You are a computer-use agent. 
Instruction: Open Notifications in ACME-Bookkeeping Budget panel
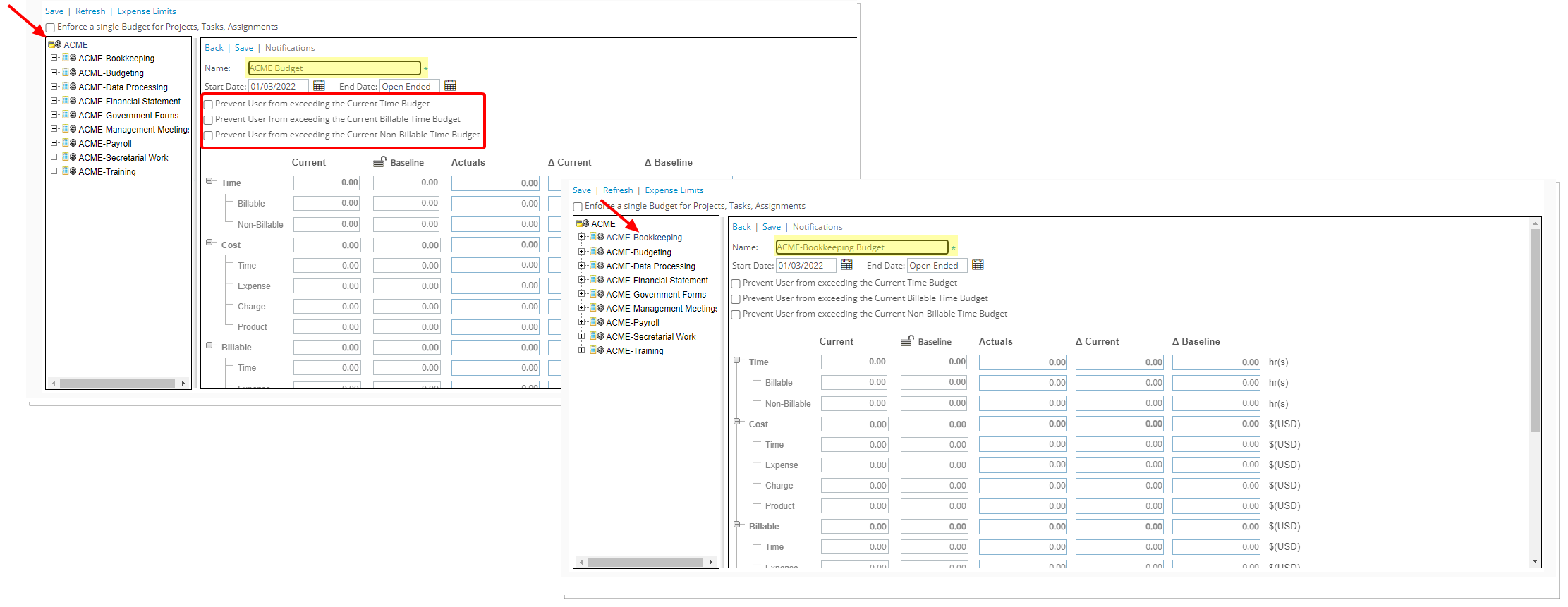pyautogui.click(x=818, y=227)
